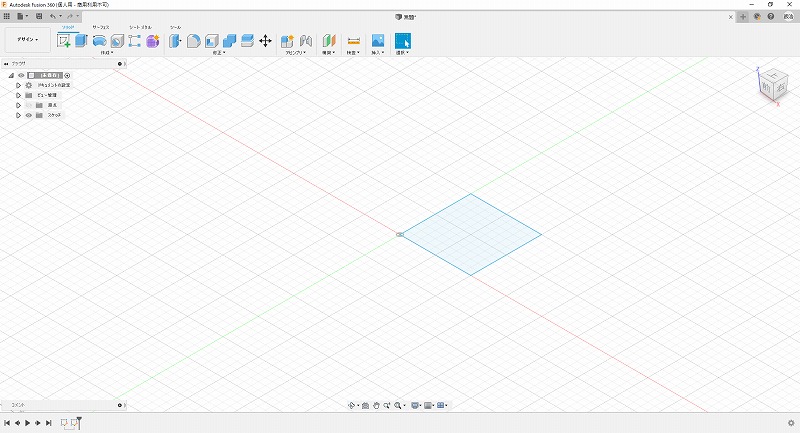Viewport: 800px width, 433px height.
Task: Select the Extrude tool in toolbar
Action: coord(82,41)
